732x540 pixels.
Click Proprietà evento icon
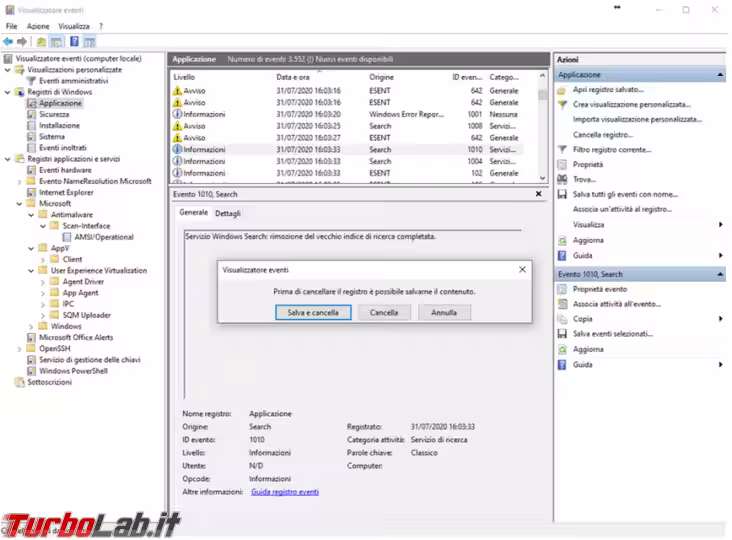click(562, 289)
